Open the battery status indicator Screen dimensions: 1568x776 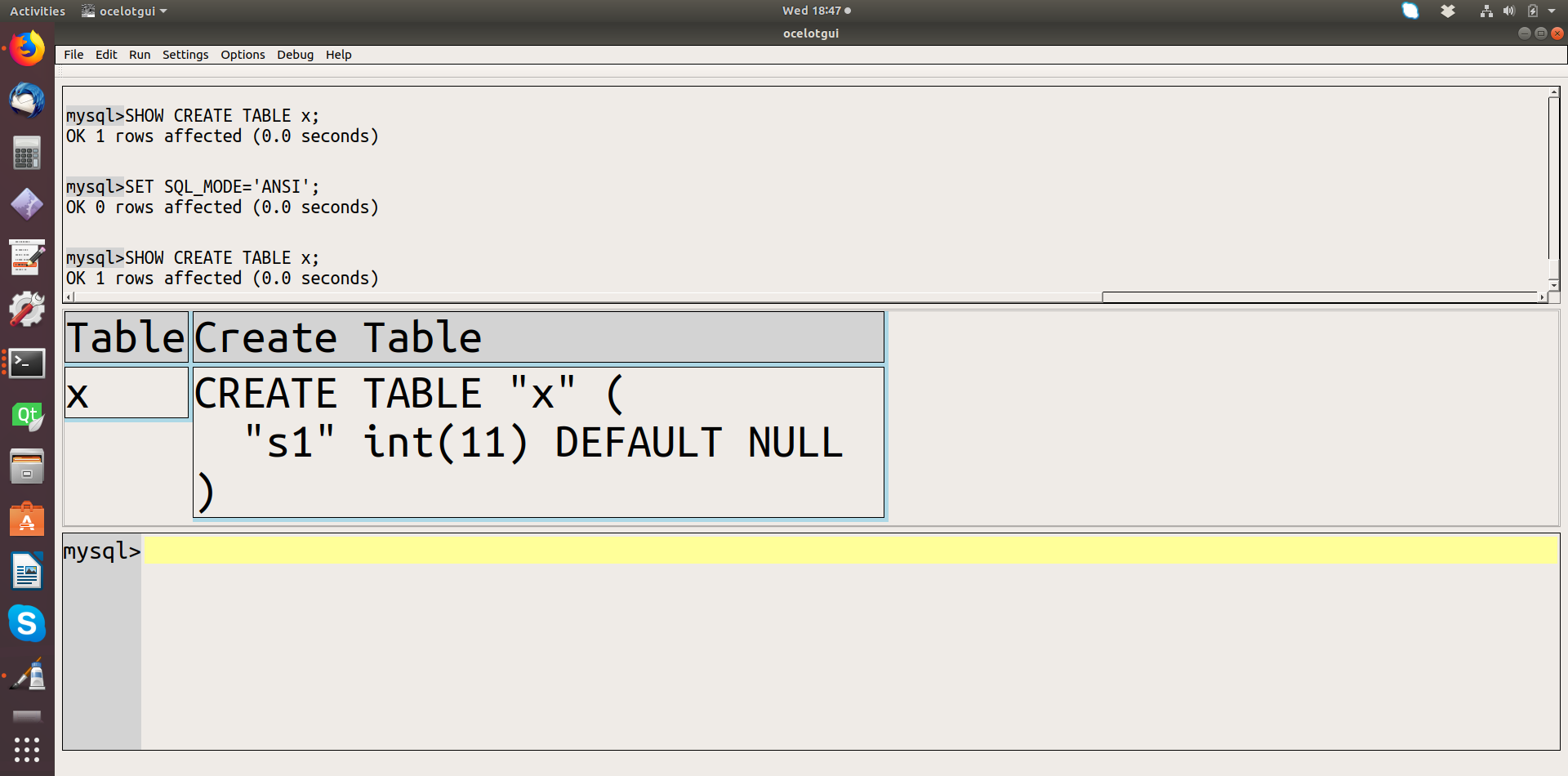coord(1533,11)
